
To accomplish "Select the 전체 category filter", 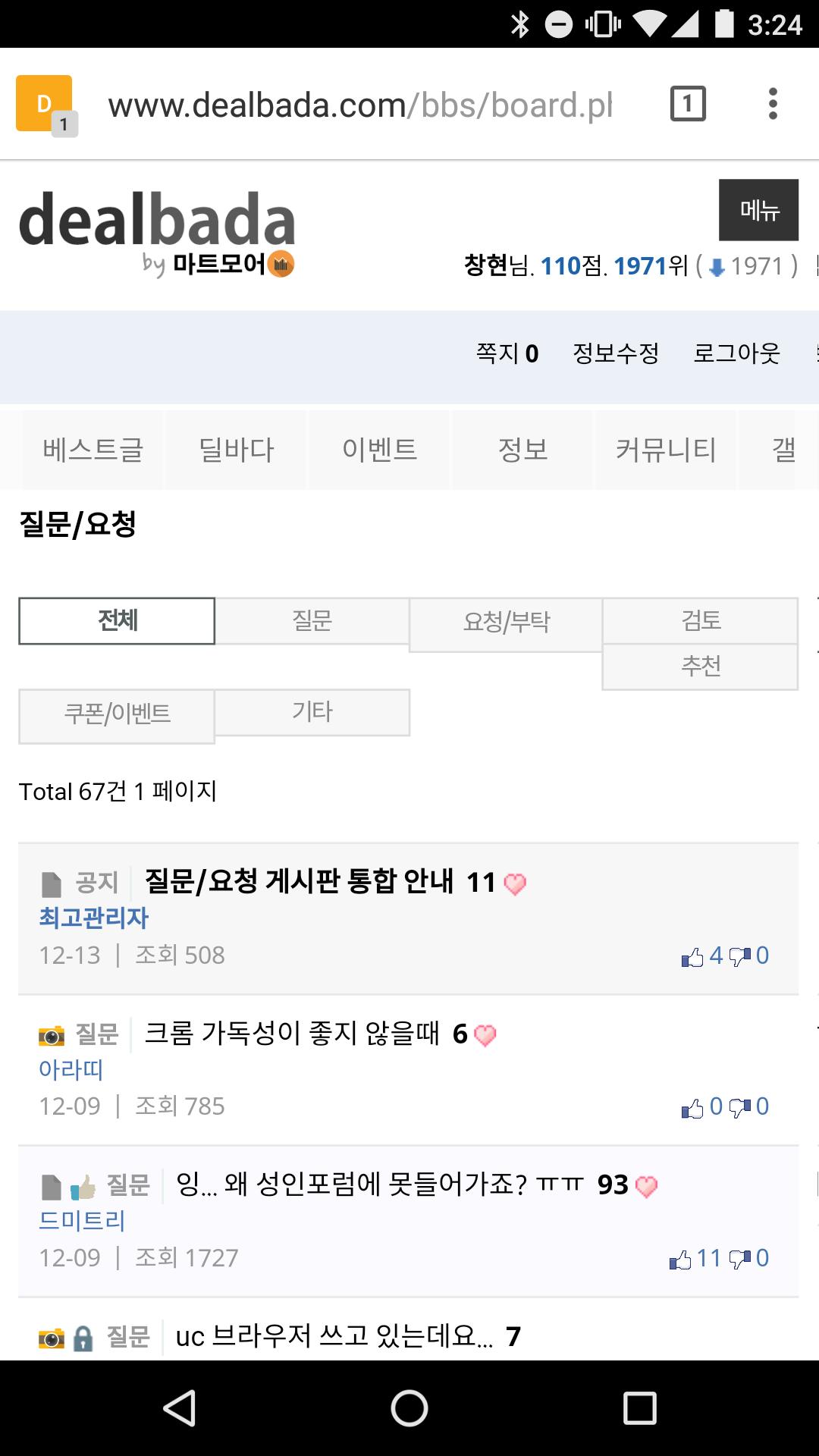I will (x=117, y=621).
